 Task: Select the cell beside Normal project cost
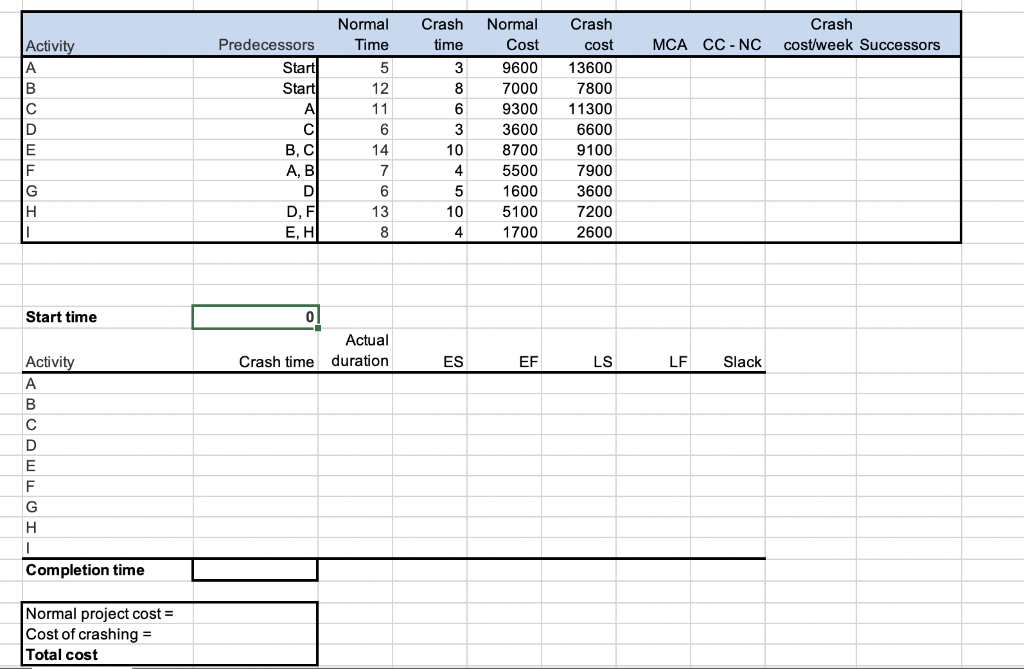click(x=255, y=613)
